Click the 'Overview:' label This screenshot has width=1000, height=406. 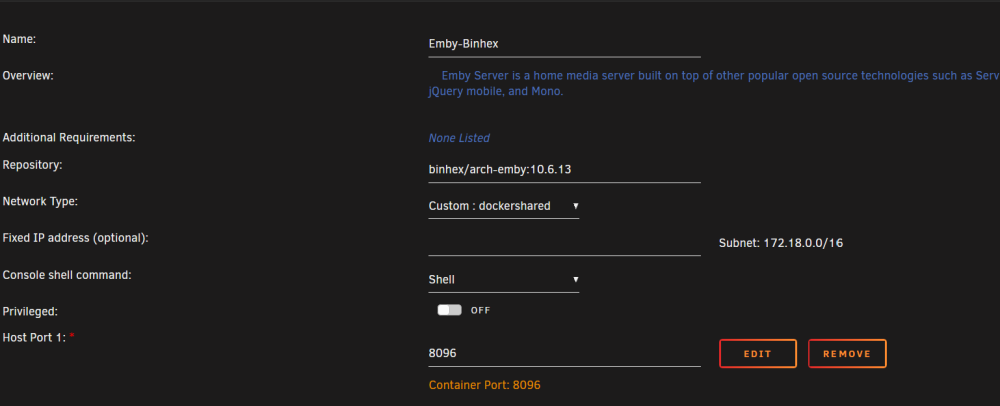[28, 76]
